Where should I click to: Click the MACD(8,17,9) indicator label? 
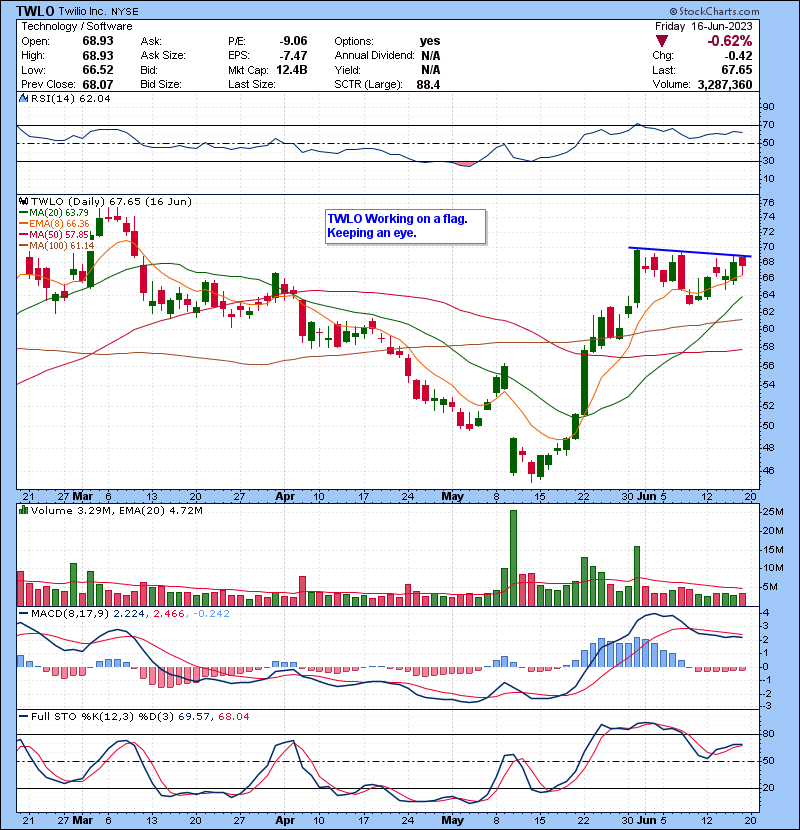69,614
